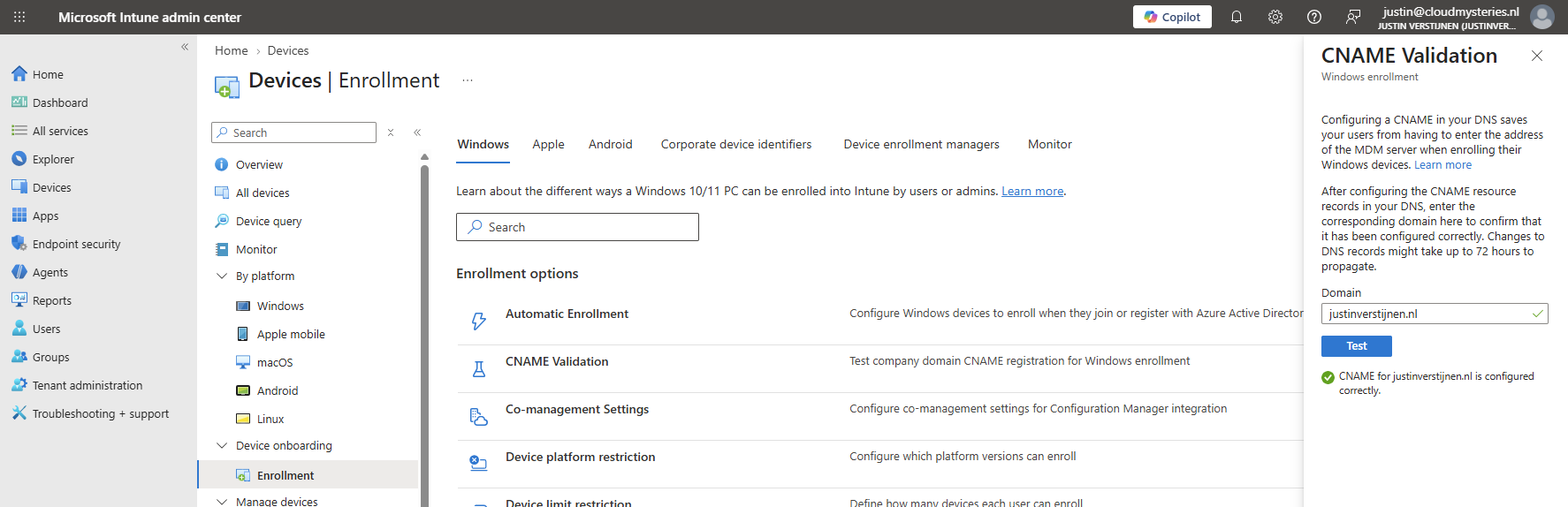
Task: Select Enrollment under Device onboarding
Action: click(x=308, y=475)
